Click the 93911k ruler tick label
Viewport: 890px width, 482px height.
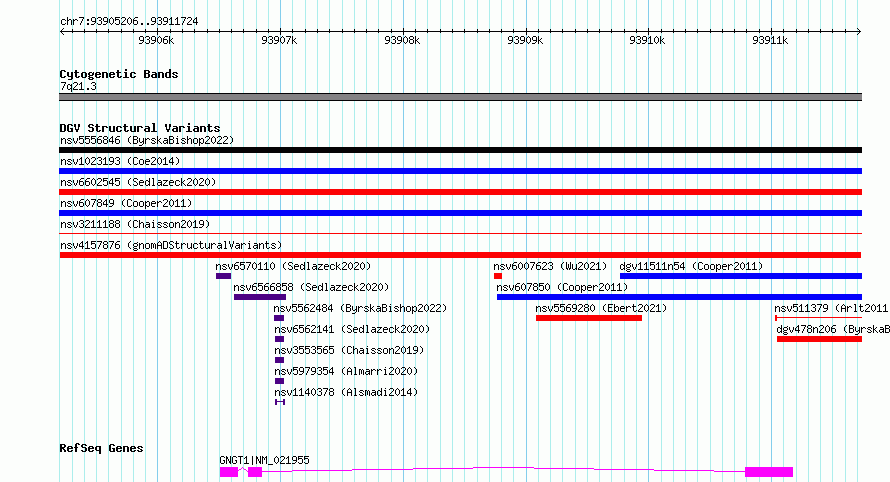770,40
